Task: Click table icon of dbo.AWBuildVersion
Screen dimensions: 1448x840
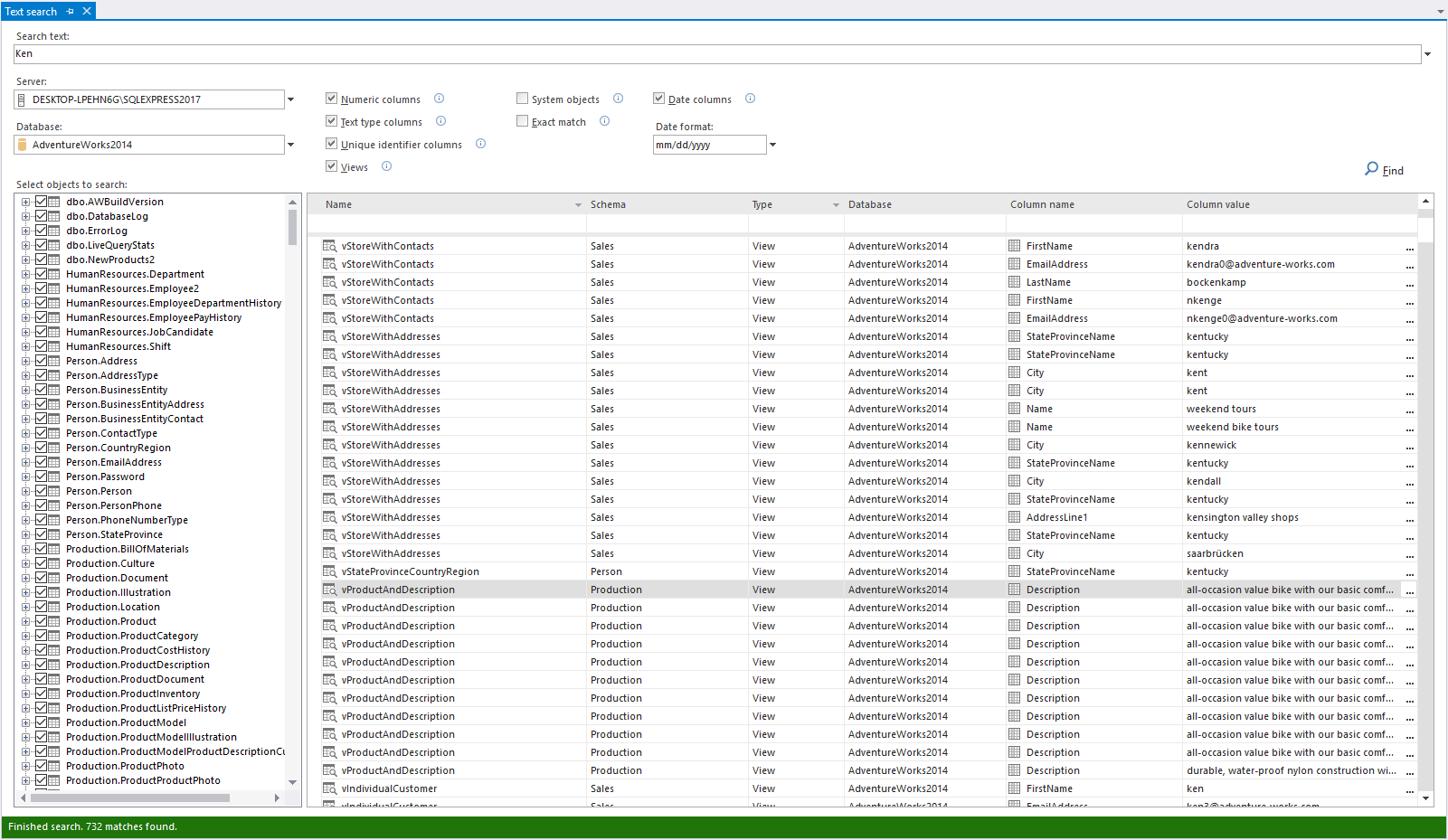Action: point(54,202)
